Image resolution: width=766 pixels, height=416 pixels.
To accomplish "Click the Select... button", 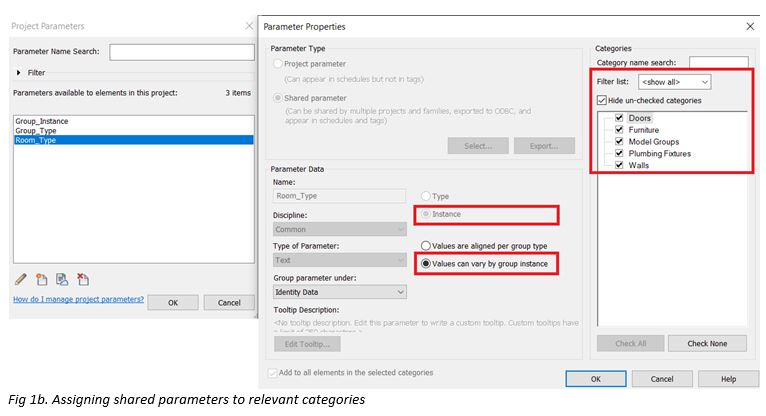I will tap(478, 146).
